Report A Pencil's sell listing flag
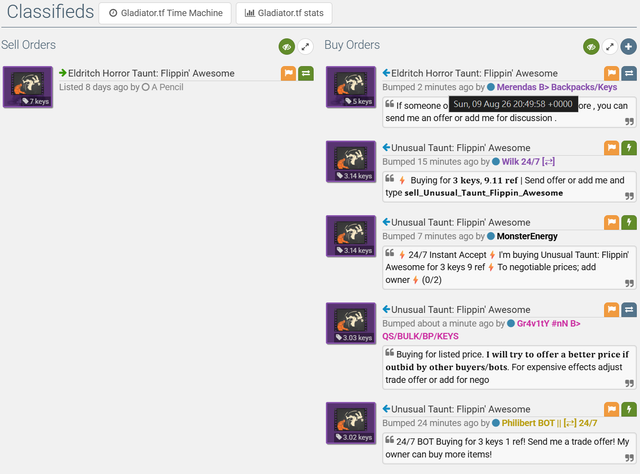Image resolution: width=640 pixels, height=474 pixels. (288, 73)
